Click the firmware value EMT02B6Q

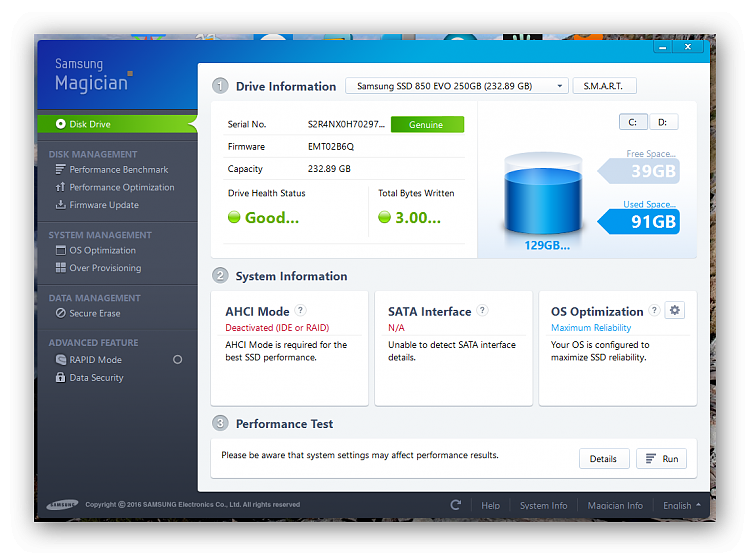tap(331, 146)
